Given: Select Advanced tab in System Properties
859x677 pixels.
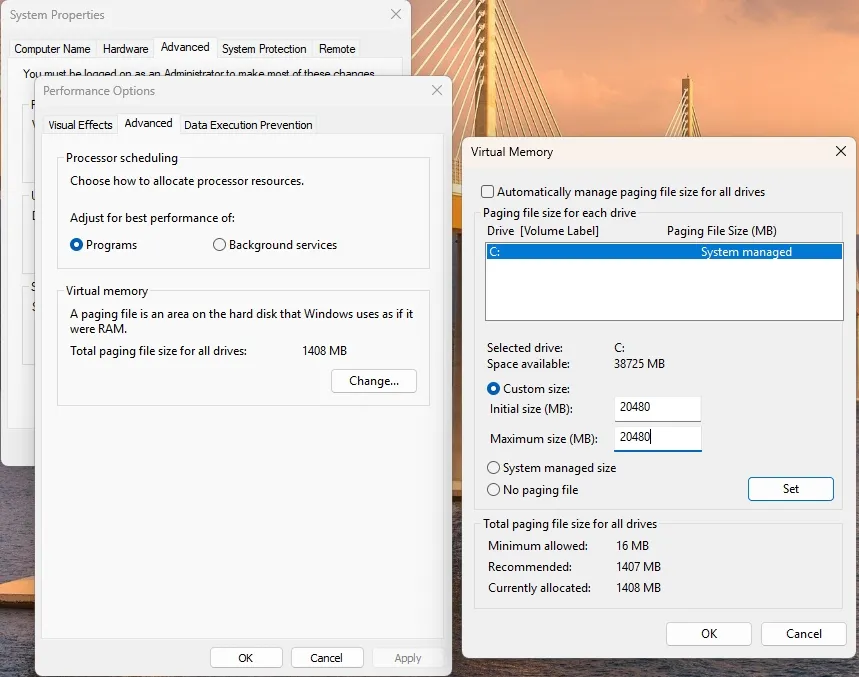Looking at the screenshot, I should pyautogui.click(x=185, y=47).
